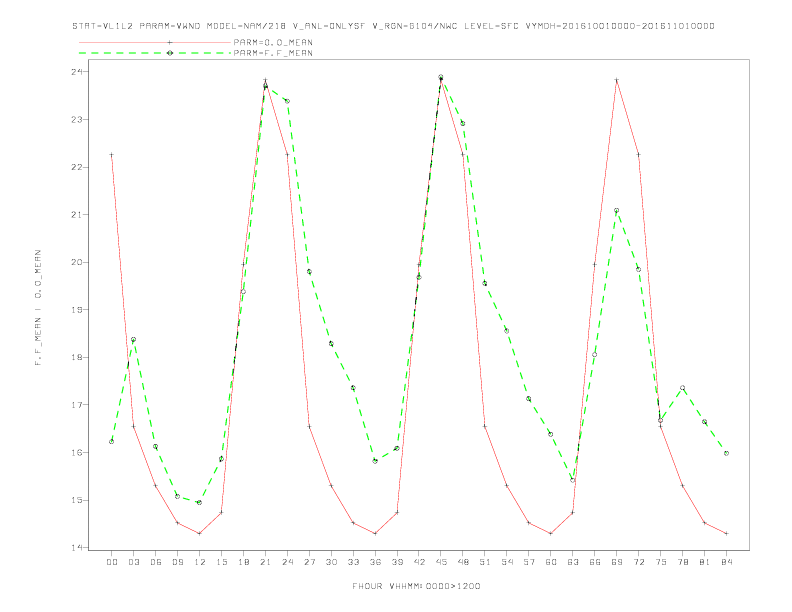
Task: Click y-axis tick label 24
Action: click(76, 72)
